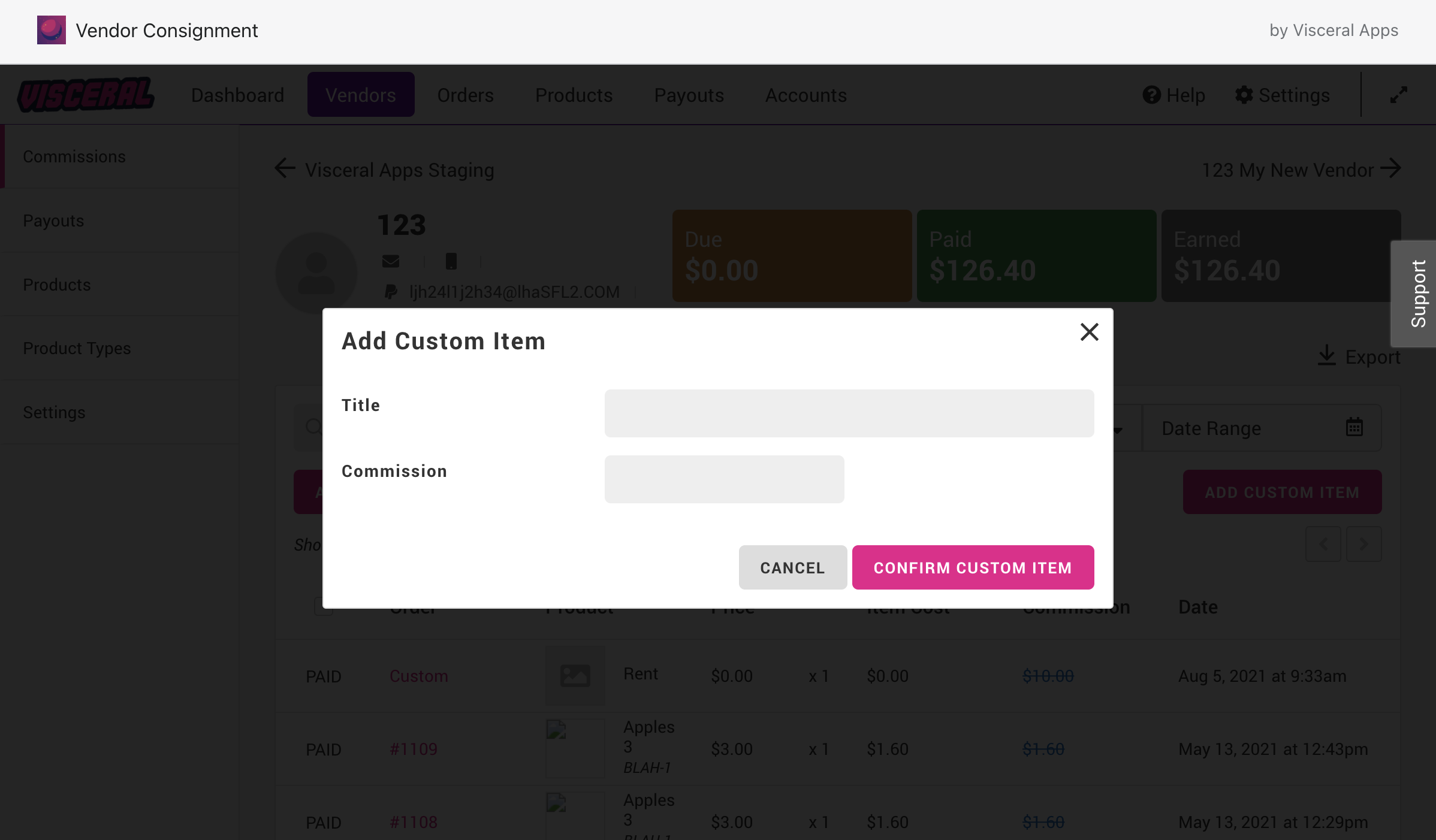
Task: Open the Custom order link
Action: pos(418,676)
